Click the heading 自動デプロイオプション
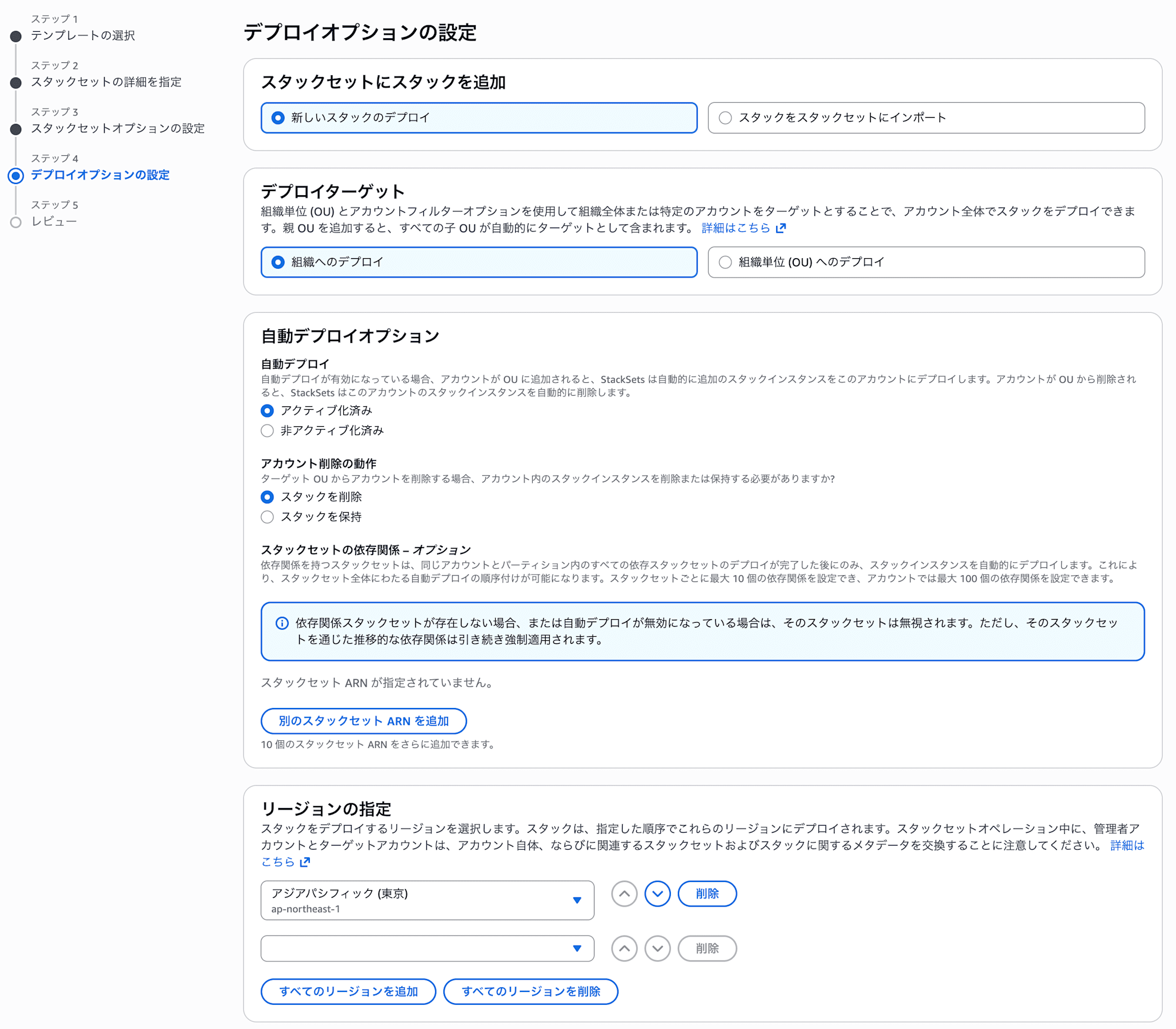Image resolution: width=1176 pixels, height=1029 pixels. pos(350,336)
